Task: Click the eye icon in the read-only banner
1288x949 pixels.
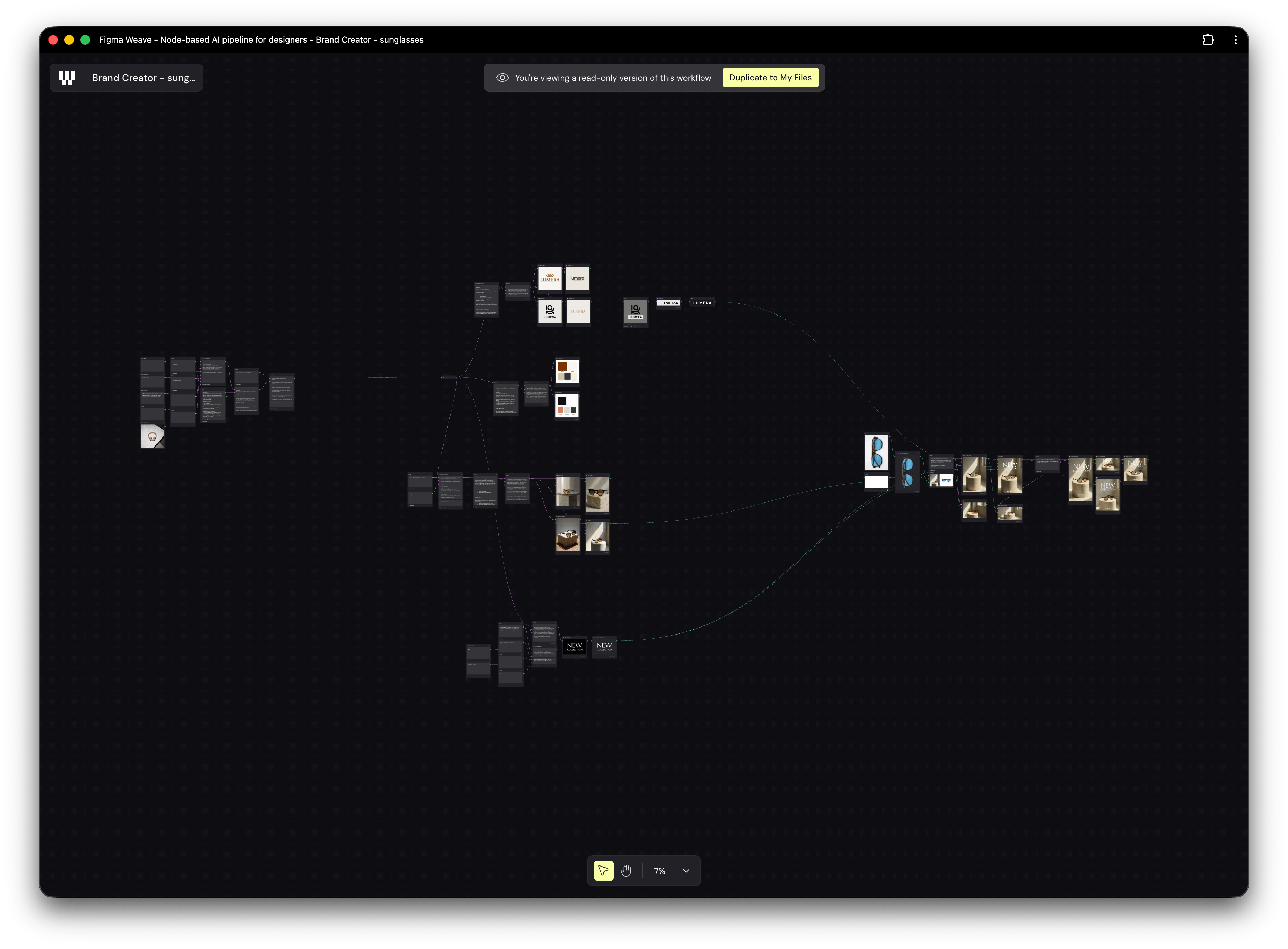Action: [x=503, y=77]
